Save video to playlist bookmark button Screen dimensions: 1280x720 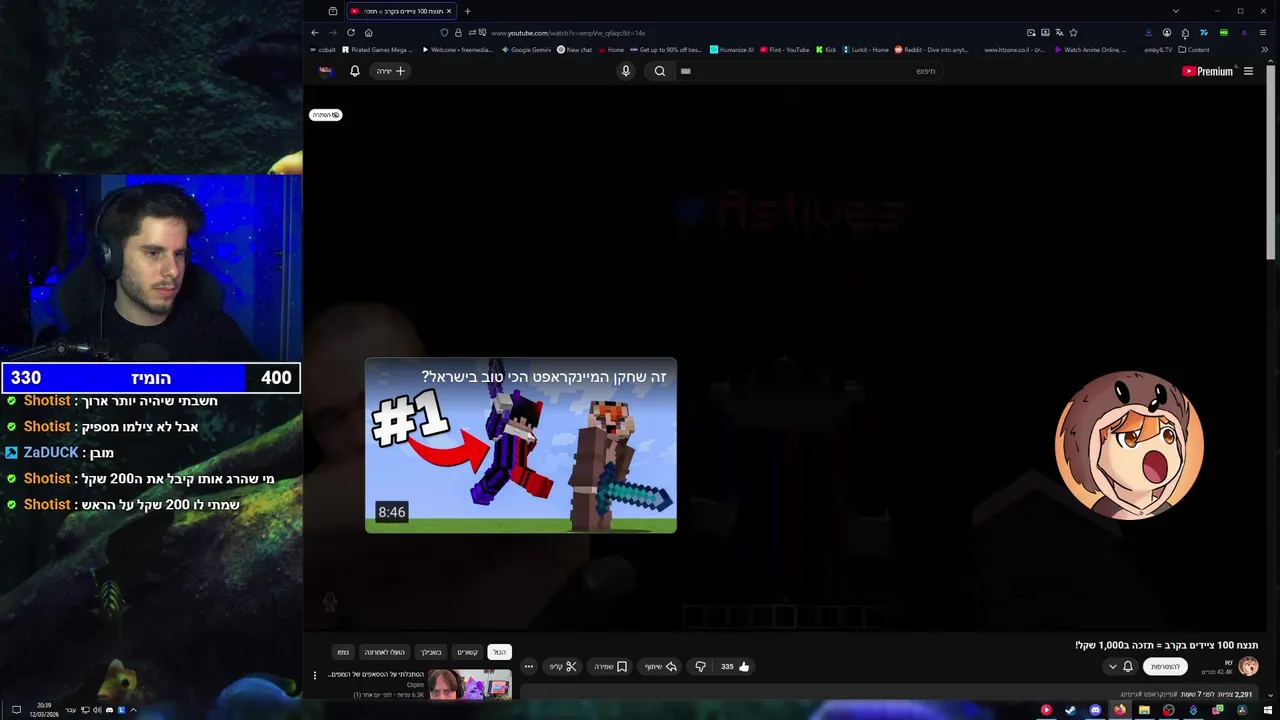pyautogui.click(x=610, y=666)
